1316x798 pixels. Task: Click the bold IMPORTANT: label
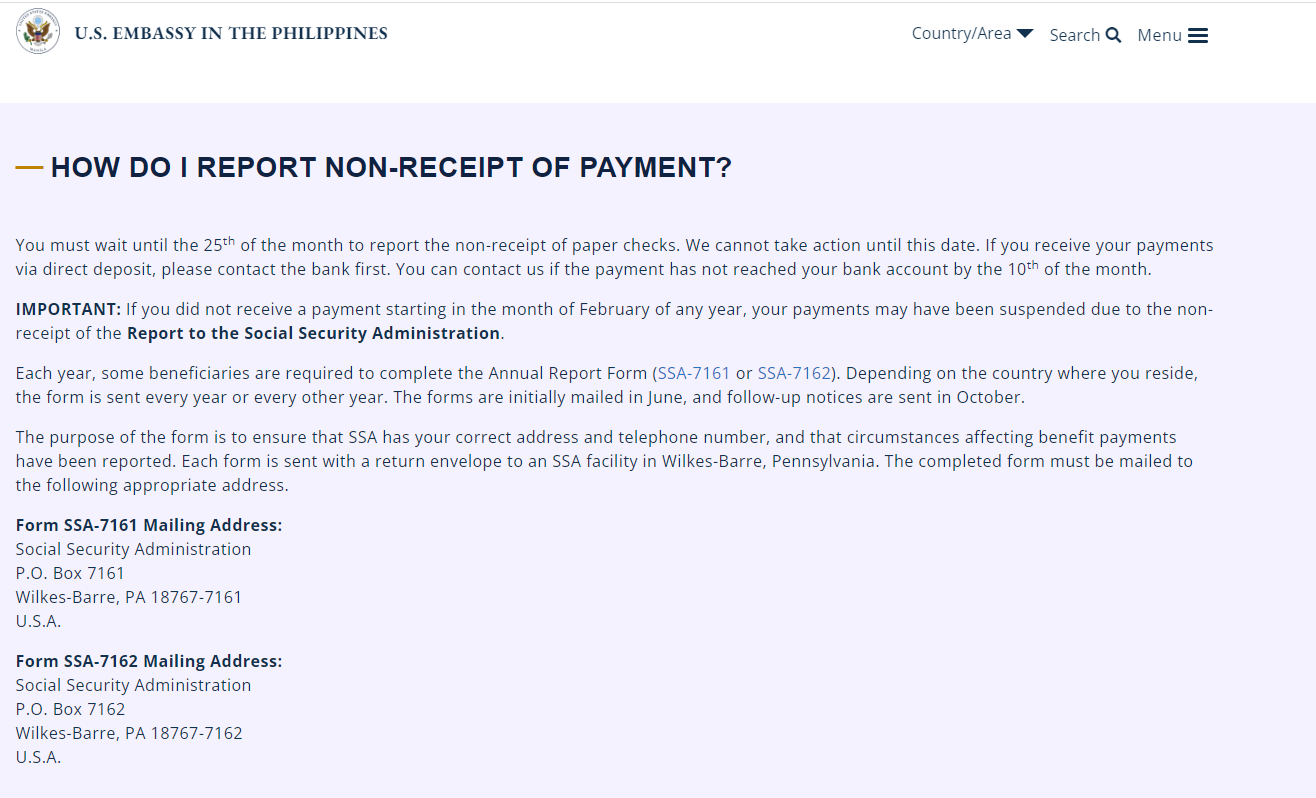[x=68, y=309]
